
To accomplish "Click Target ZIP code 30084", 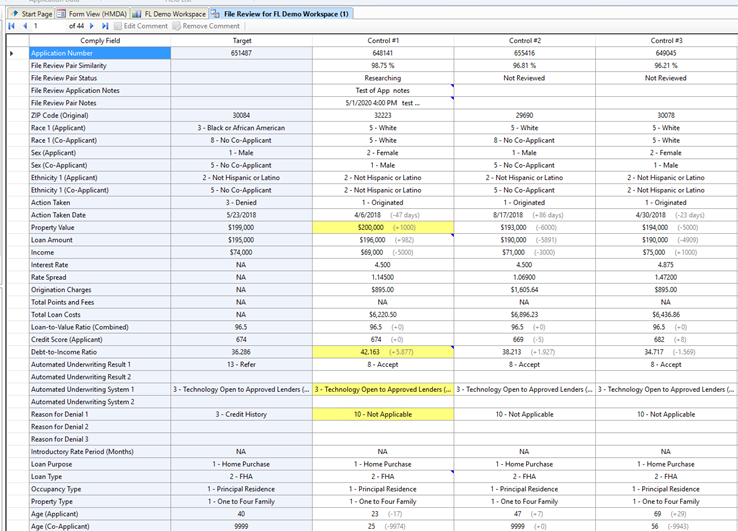I will [241, 115].
